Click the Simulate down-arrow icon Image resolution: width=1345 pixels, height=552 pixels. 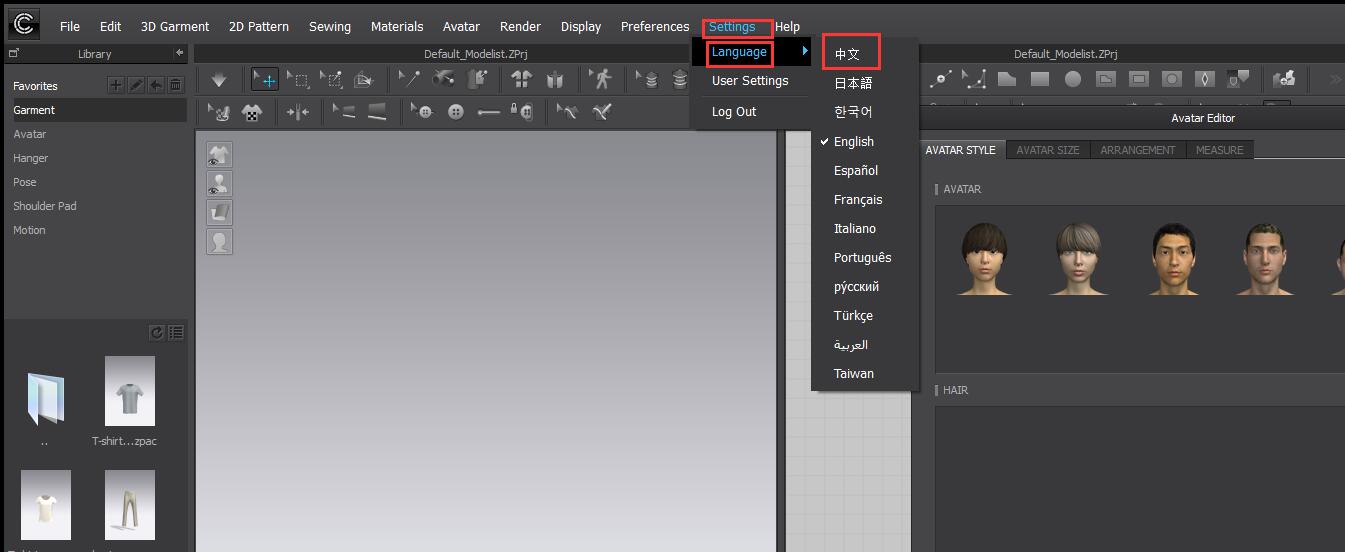(219, 80)
